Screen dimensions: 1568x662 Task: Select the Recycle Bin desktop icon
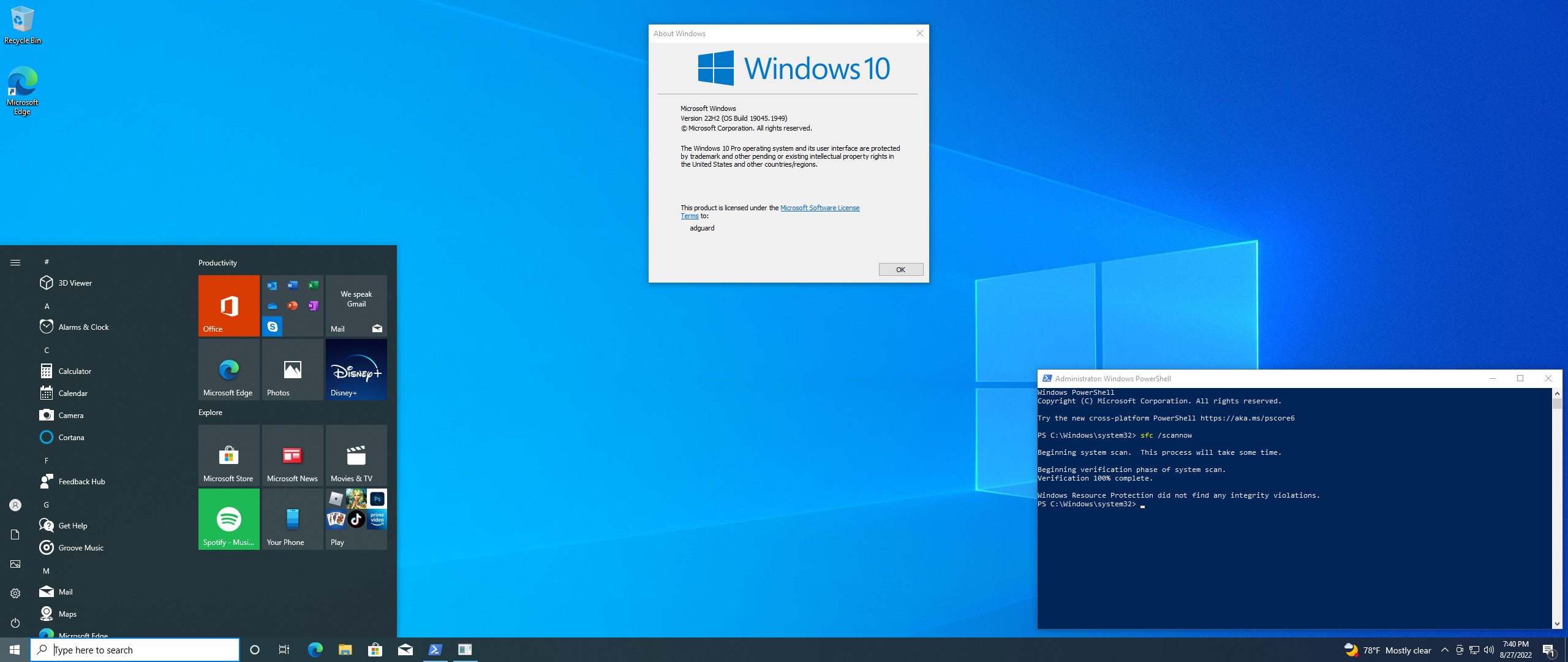(23, 26)
